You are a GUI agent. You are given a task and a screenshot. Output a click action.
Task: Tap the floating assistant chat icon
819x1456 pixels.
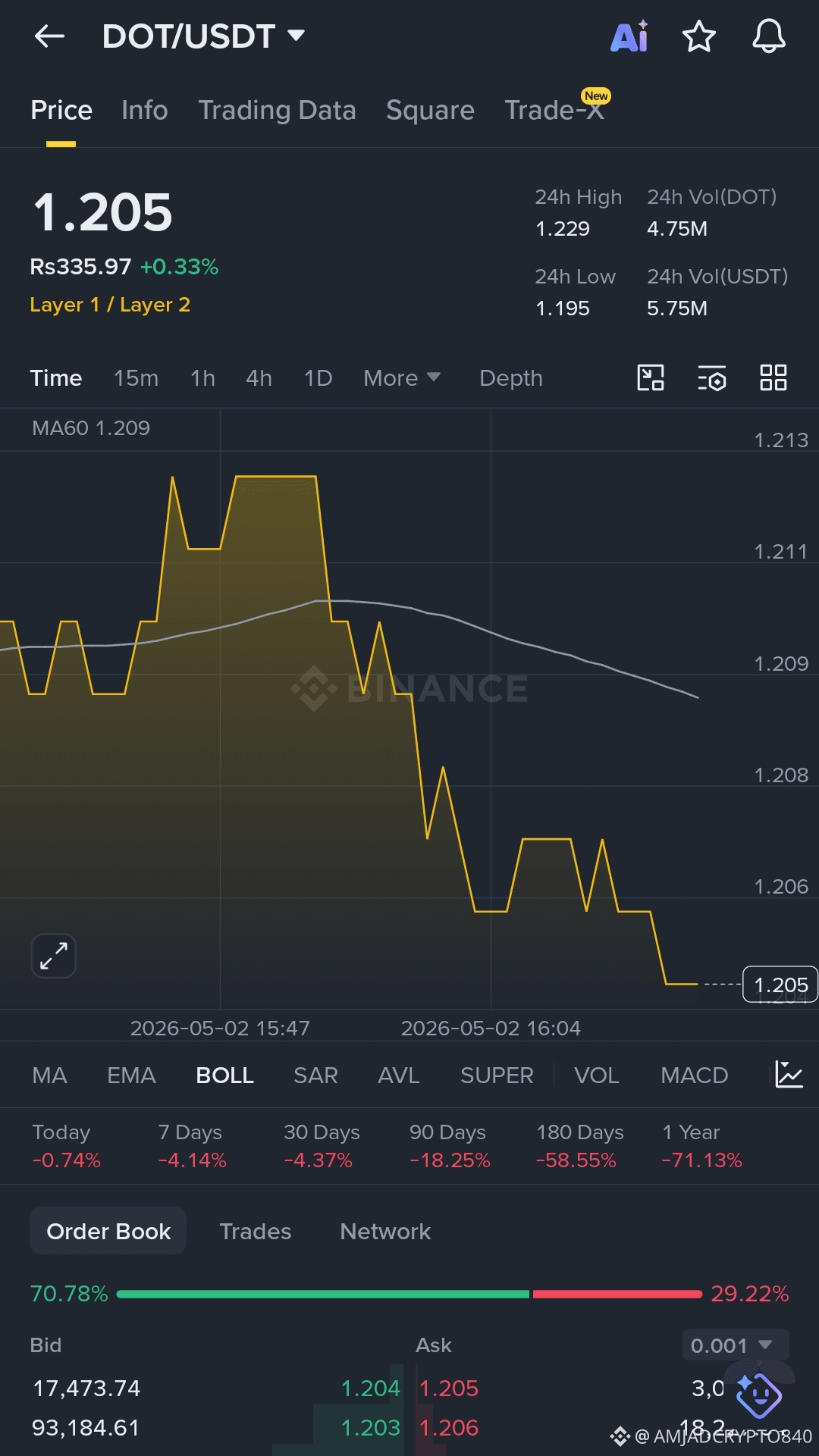759,1395
